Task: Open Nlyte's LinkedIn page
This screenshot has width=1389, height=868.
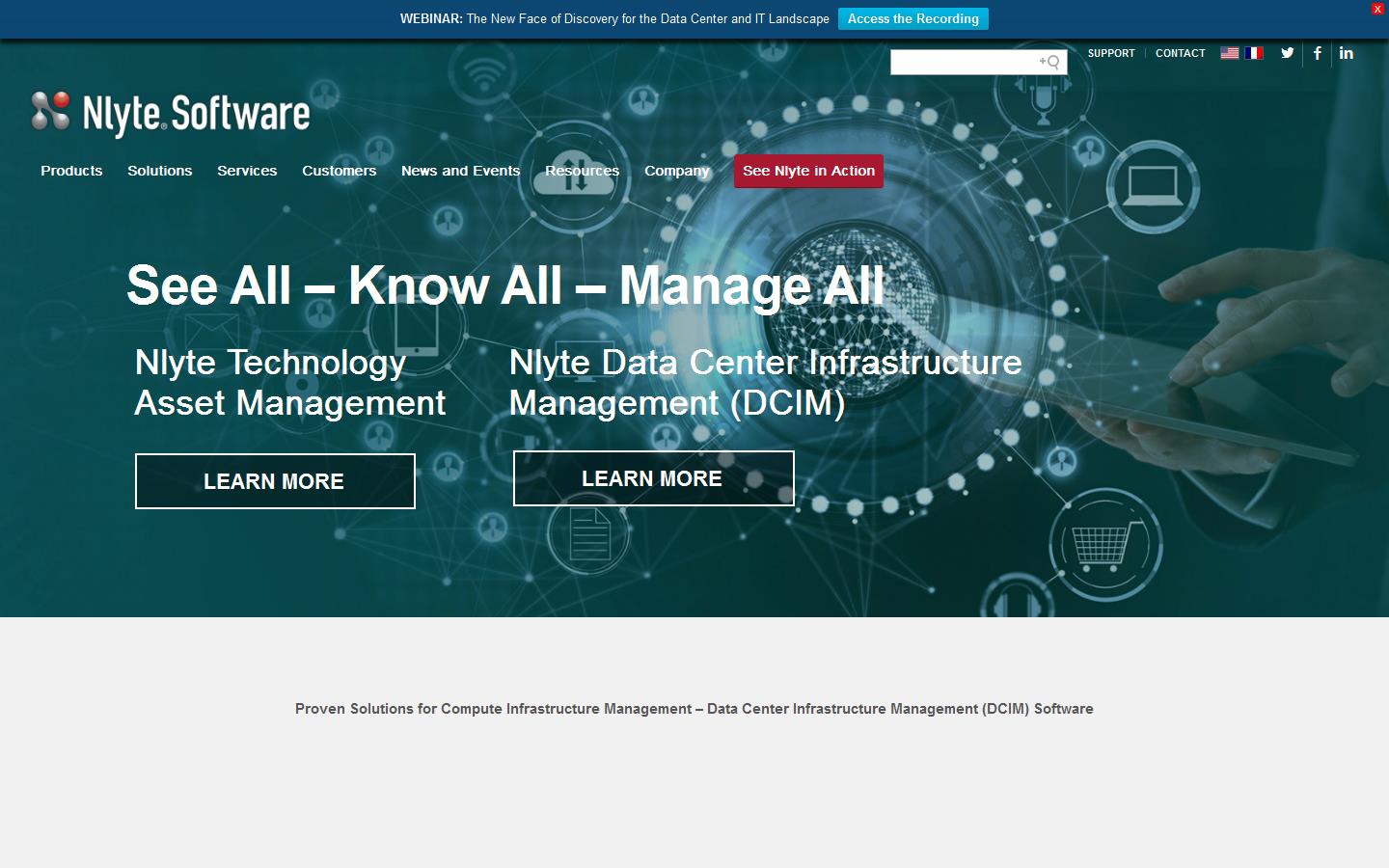Action: [x=1346, y=53]
